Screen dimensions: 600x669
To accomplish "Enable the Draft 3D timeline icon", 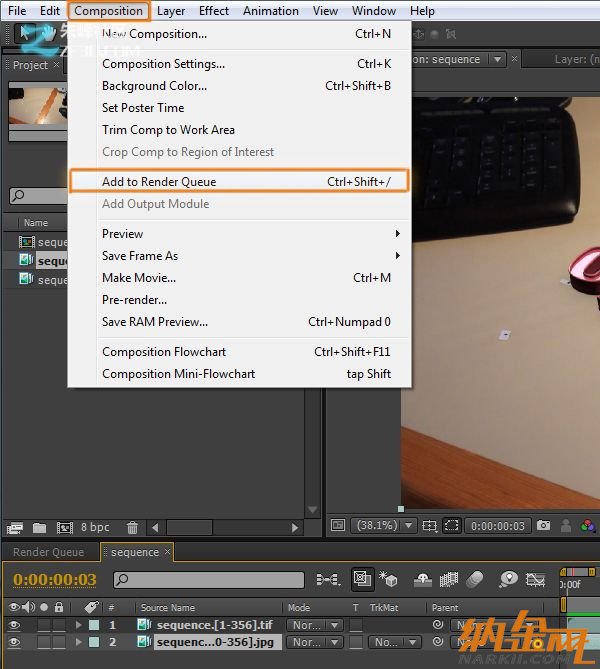I will [389, 579].
